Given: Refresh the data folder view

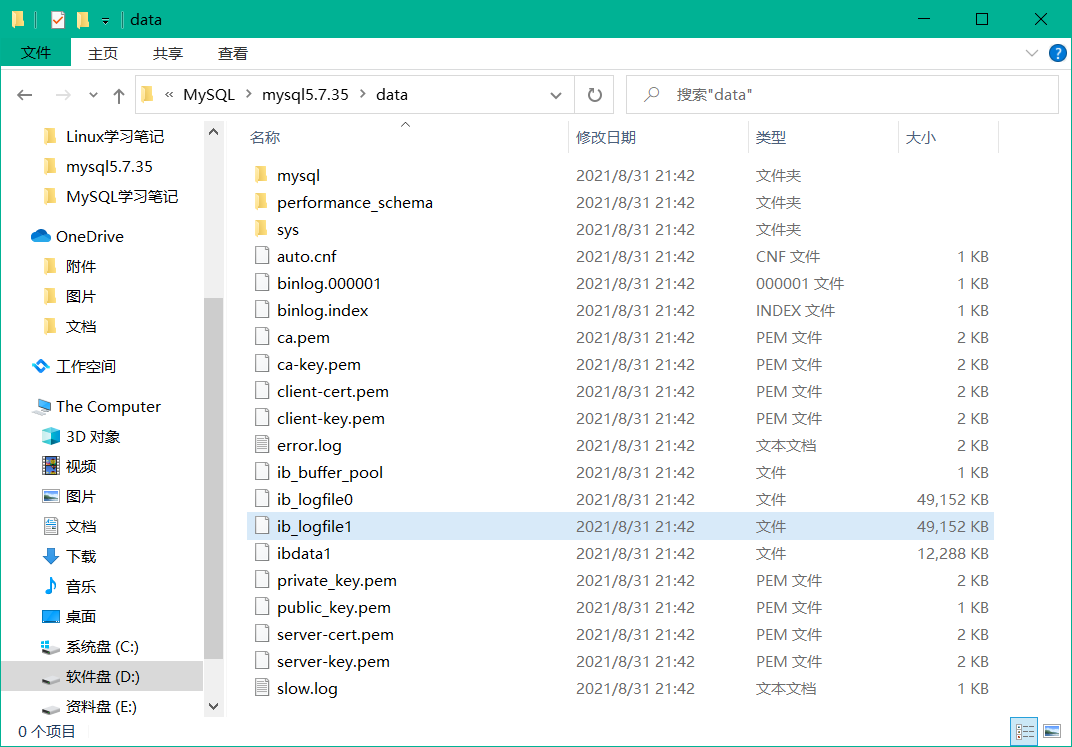Looking at the screenshot, I should click(x=594, y=95).
